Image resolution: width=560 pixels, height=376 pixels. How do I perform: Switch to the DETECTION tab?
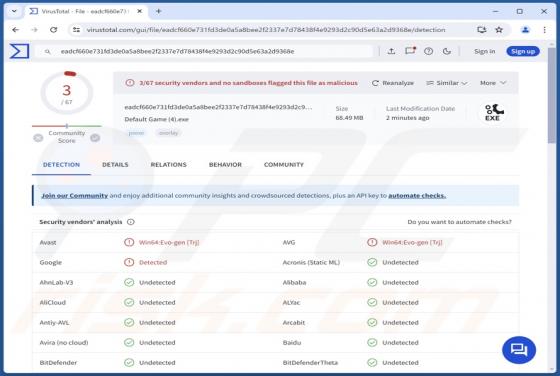coord(61,165)
